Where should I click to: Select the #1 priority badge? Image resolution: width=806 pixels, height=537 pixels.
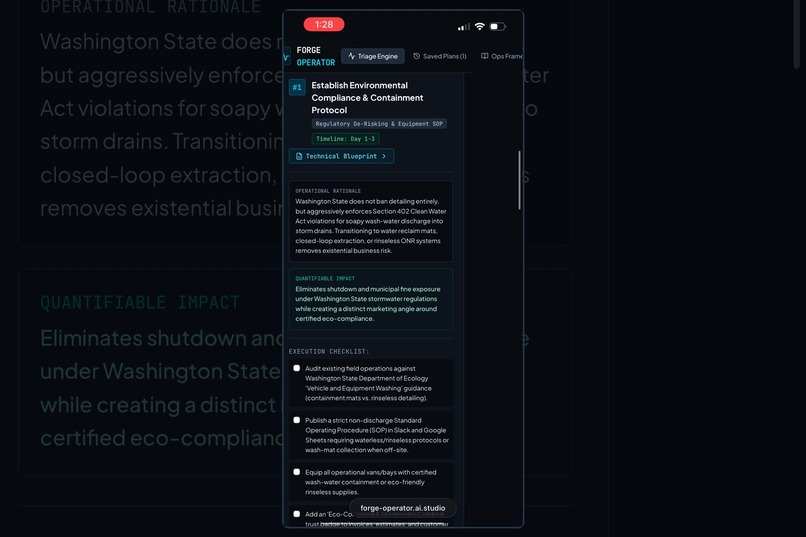tap(297, 87)
